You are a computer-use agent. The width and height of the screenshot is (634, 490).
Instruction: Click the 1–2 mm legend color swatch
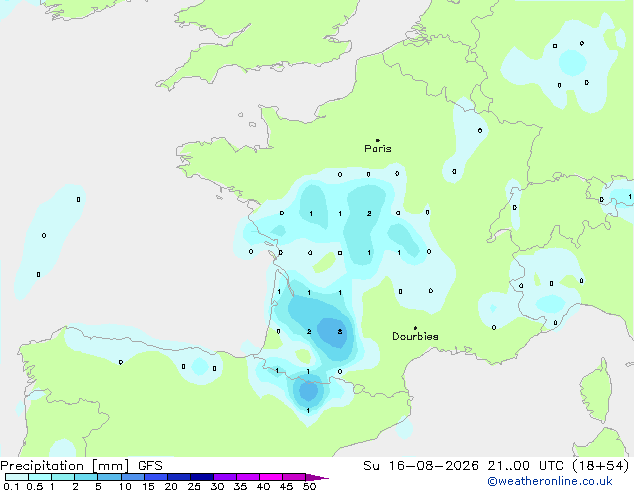click(x=63, y=477)
